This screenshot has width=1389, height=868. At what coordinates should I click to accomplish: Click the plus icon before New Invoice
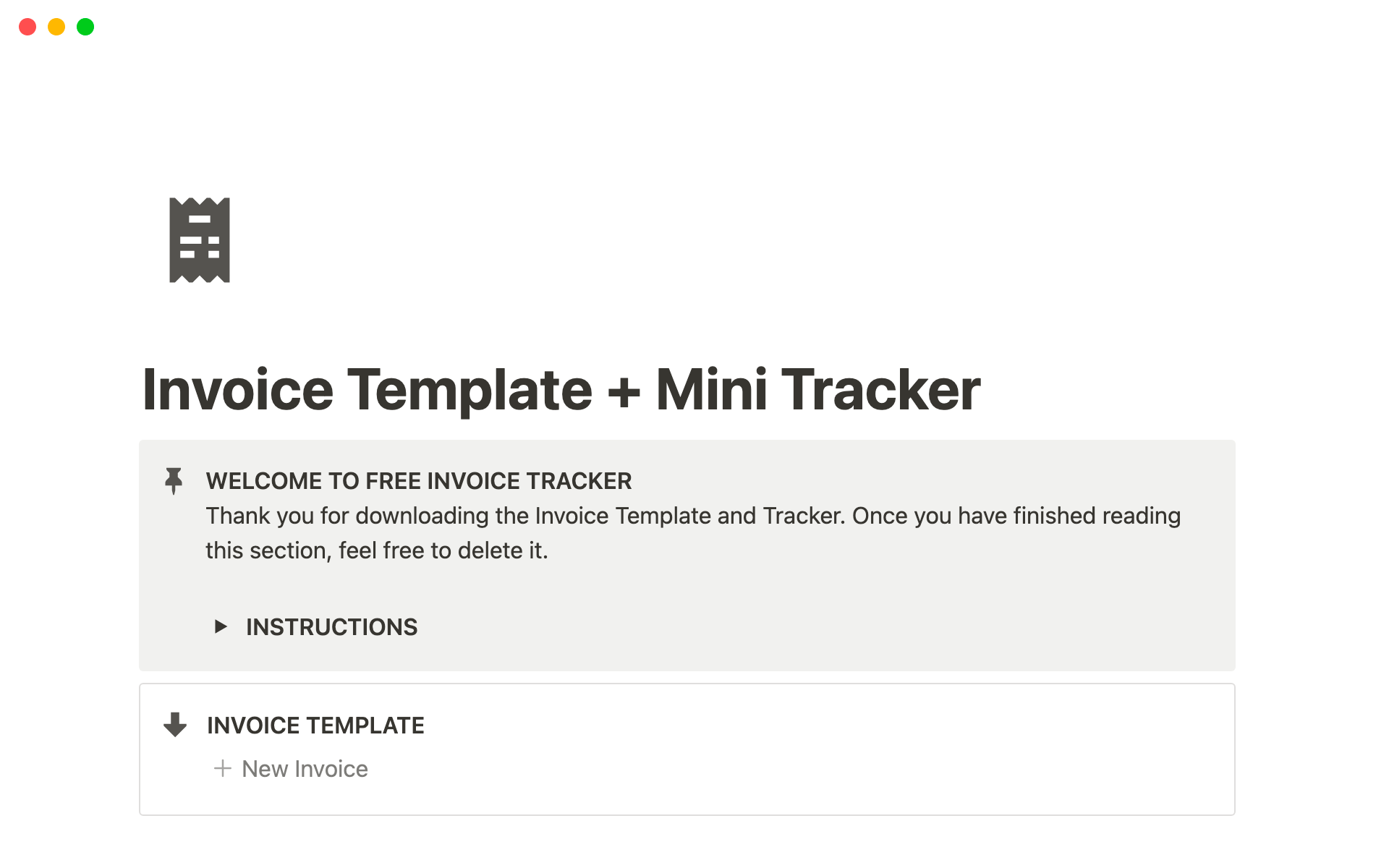click(223, 768)
